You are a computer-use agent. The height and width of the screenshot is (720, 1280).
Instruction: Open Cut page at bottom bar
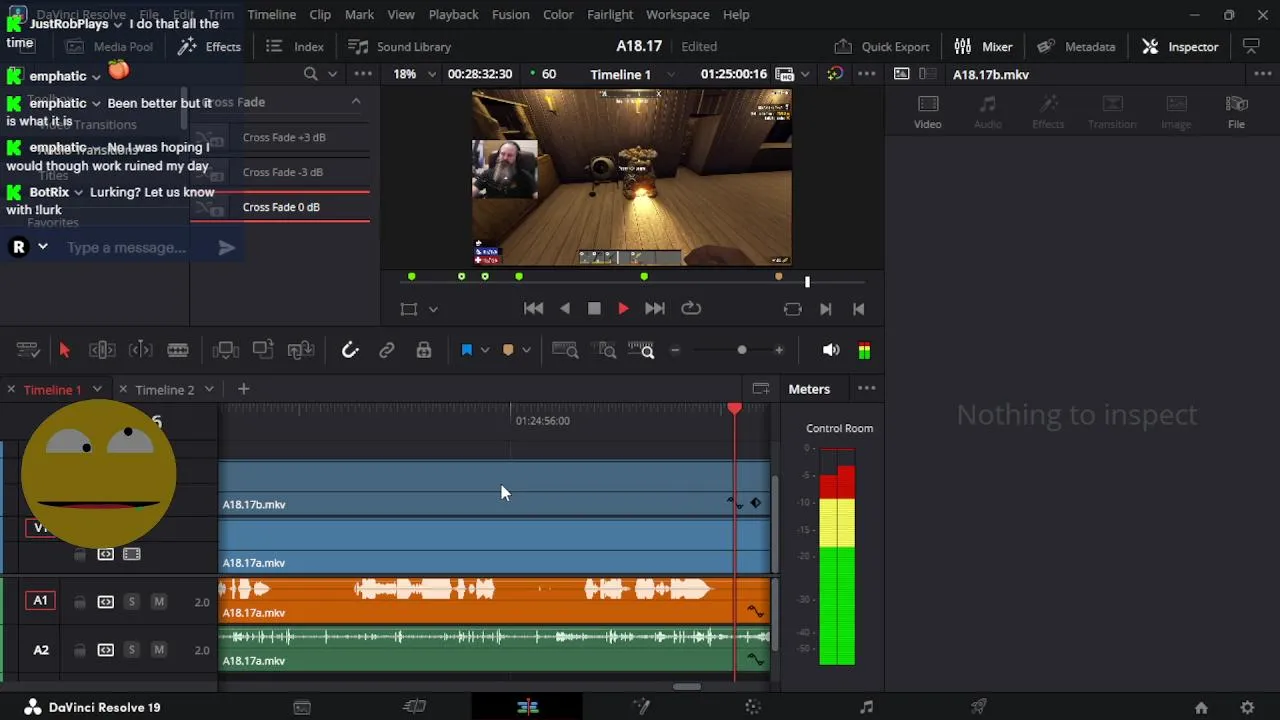pyautogui.click(x=414, y=708)
